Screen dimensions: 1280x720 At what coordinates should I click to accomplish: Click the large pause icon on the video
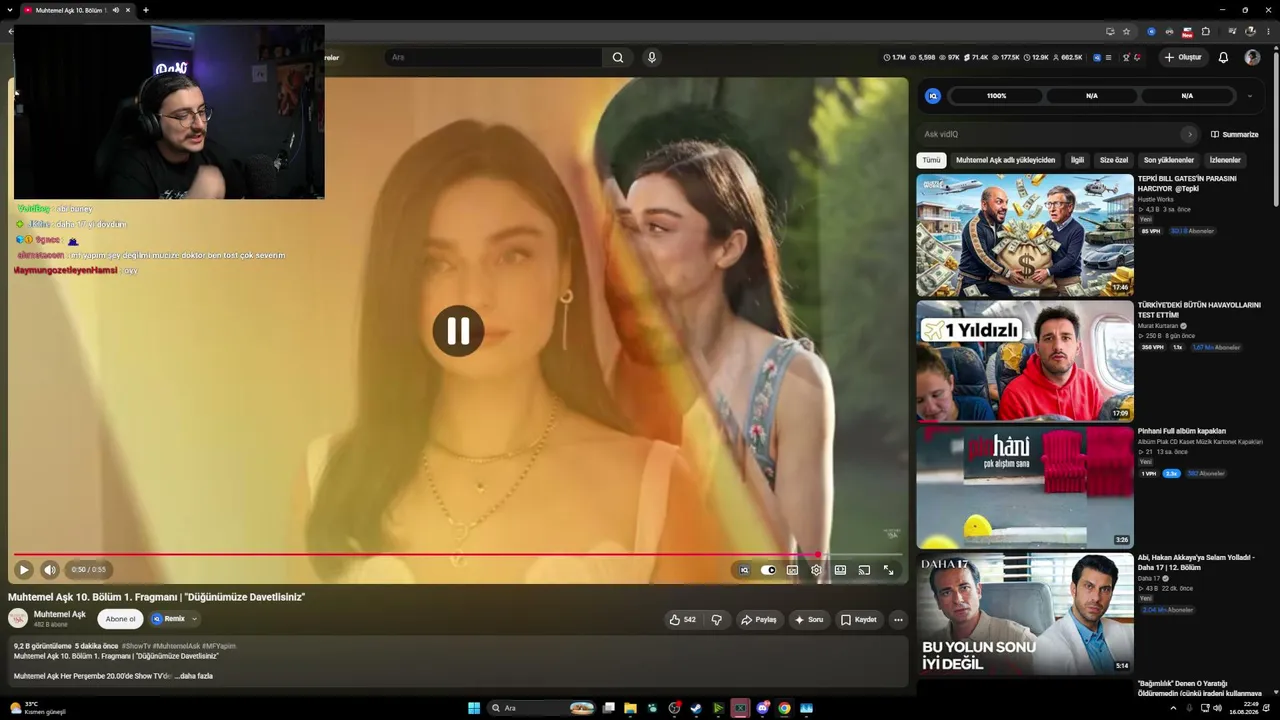458,331
